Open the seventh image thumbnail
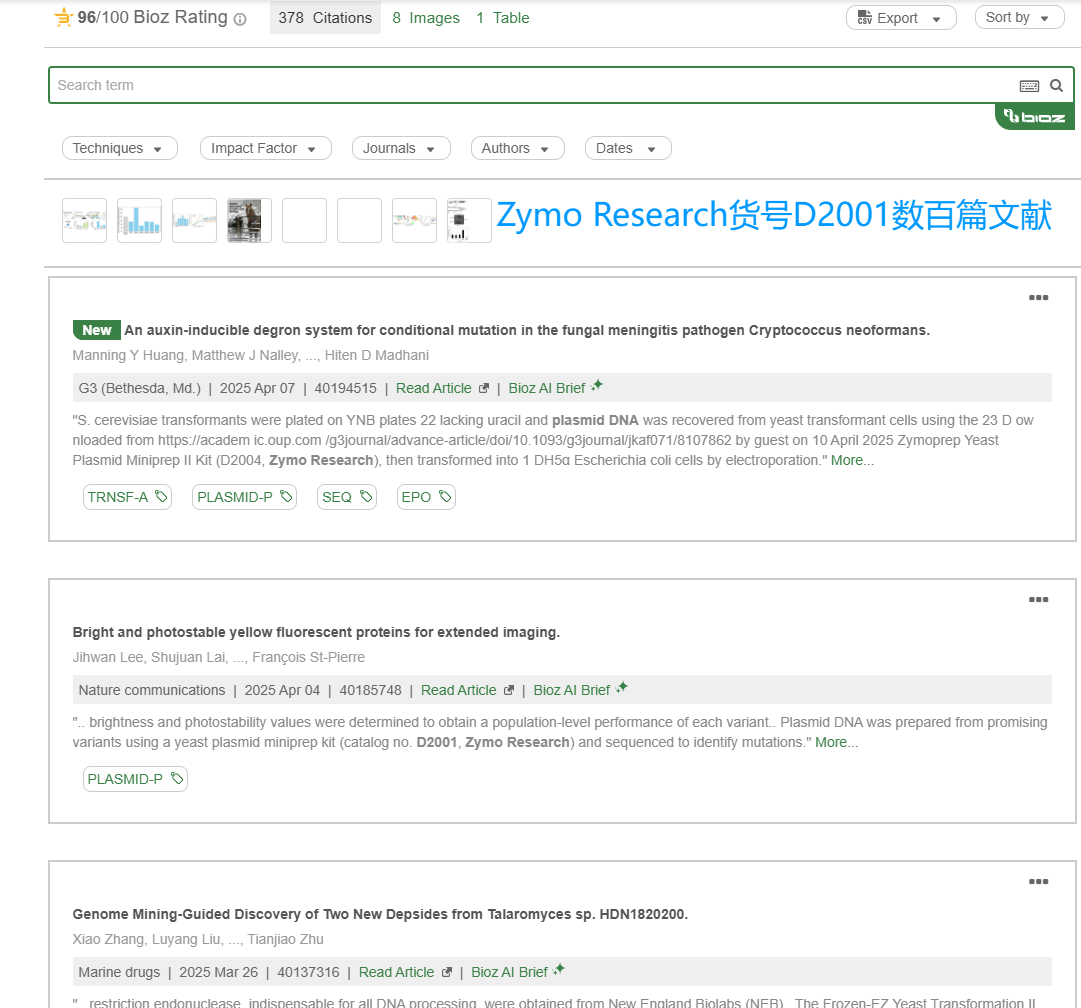 (414, 221)
